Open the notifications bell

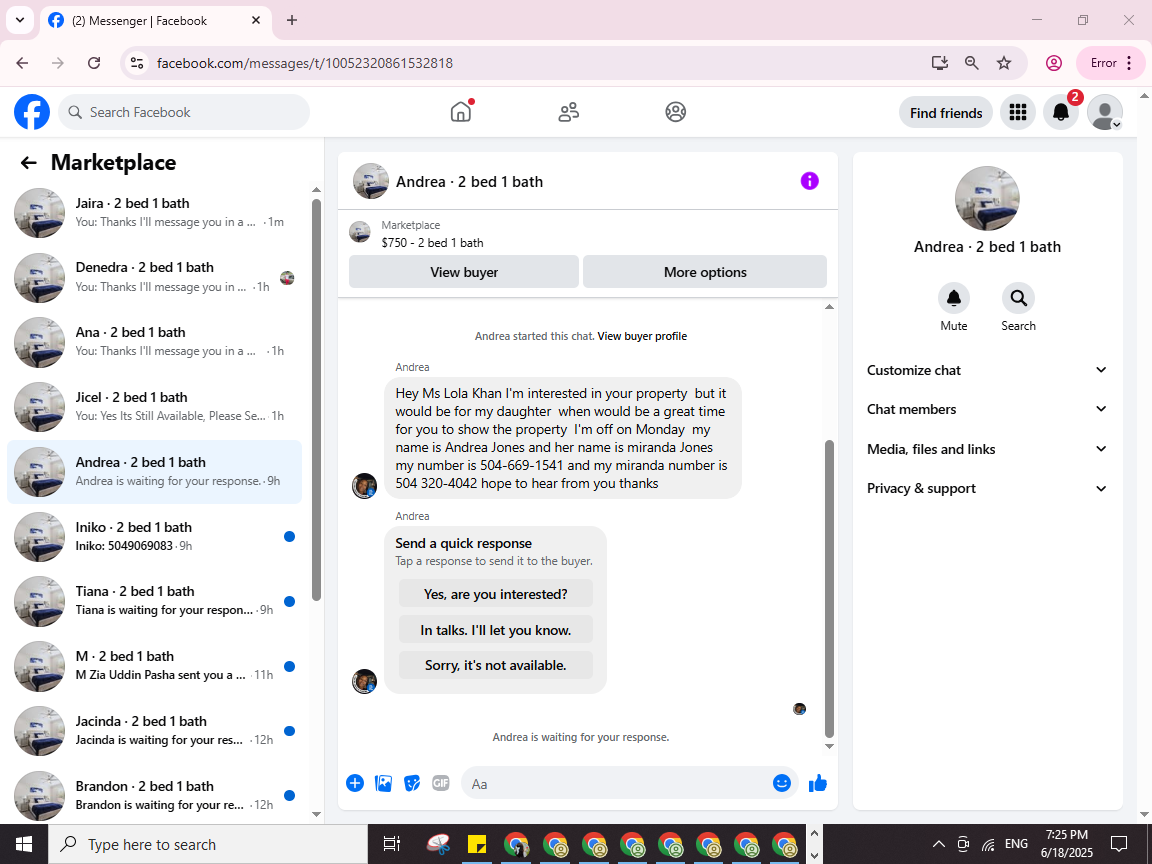(1061, 112)
